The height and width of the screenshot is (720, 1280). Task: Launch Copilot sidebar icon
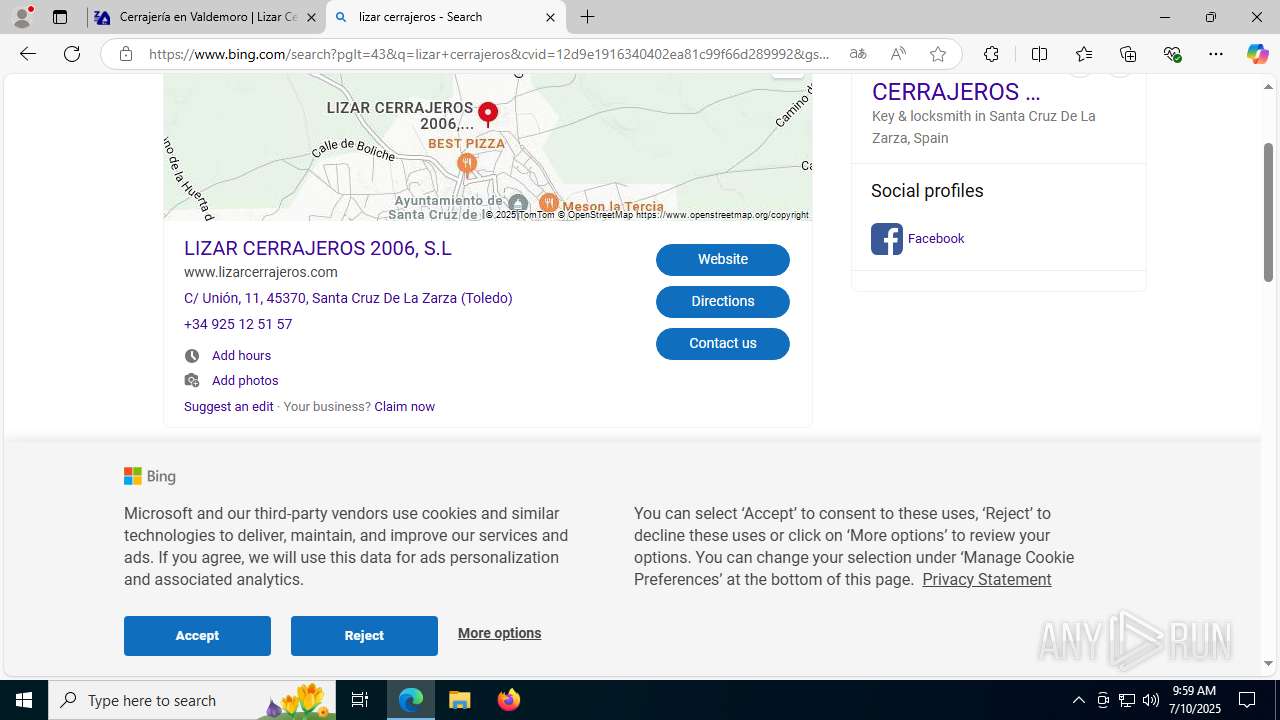(1257, 54)
